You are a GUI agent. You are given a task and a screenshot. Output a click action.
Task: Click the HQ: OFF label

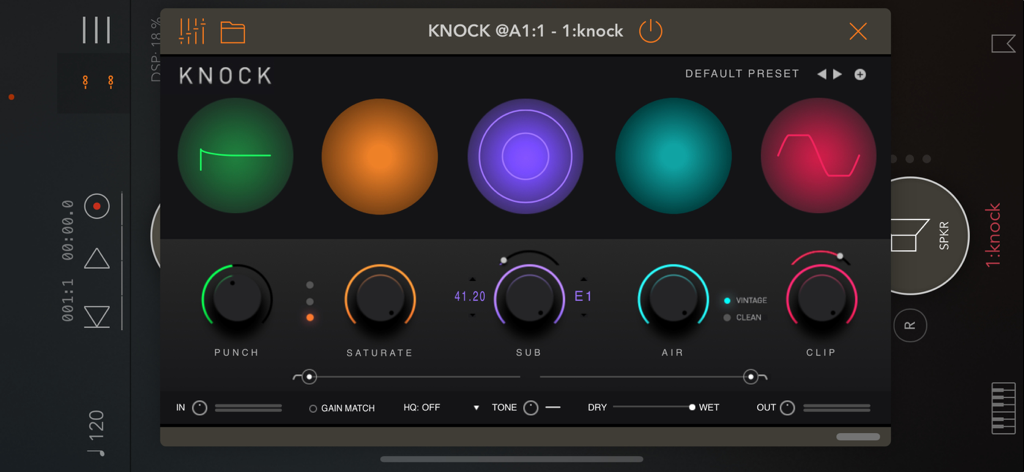pyautogui.click(x=422, y=407)
